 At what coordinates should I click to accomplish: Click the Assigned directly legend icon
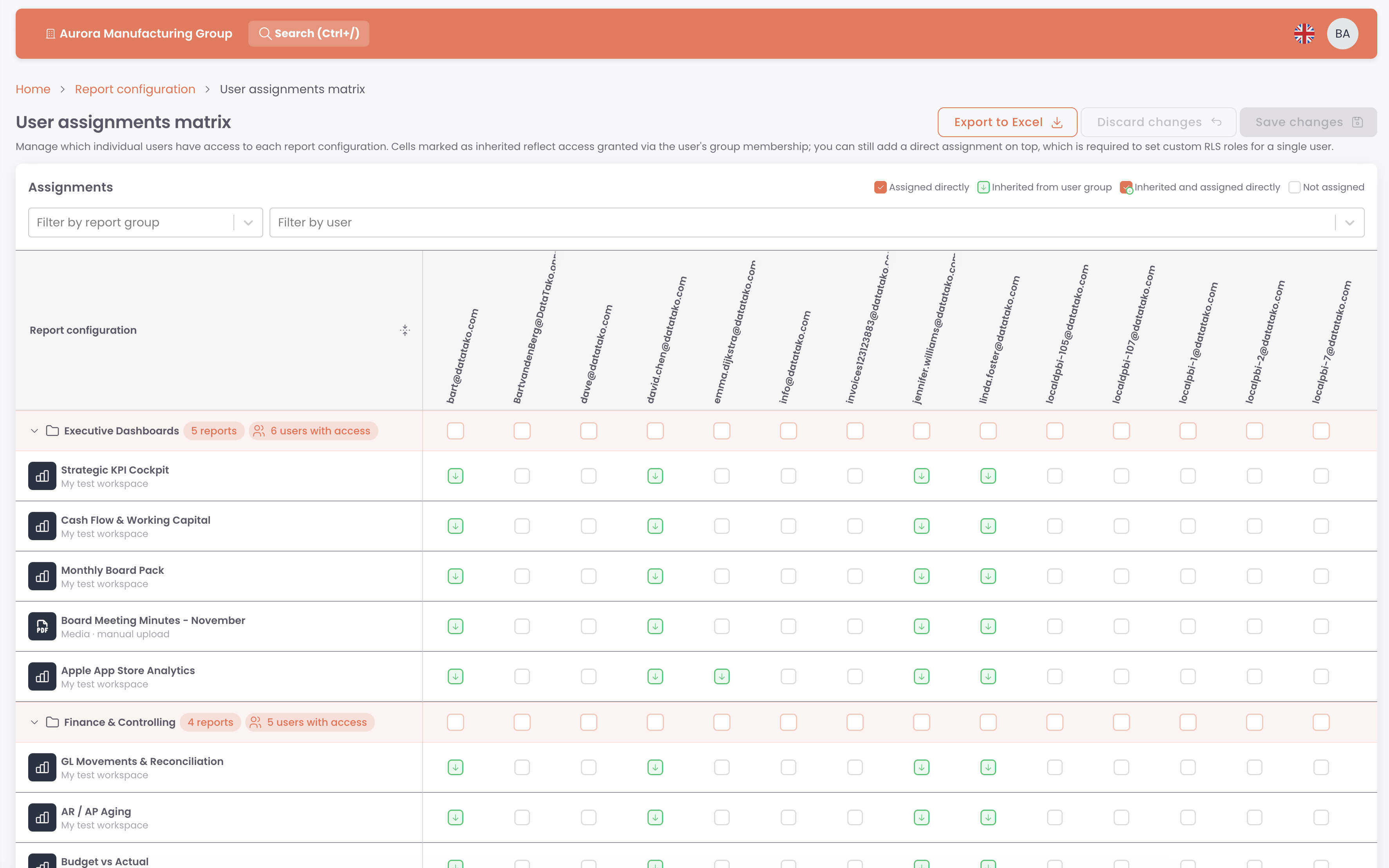point(880,187)
